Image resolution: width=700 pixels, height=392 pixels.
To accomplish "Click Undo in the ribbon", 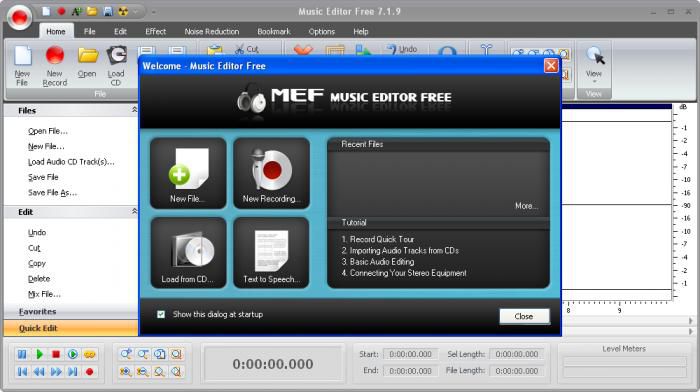I will coord(402,49).
